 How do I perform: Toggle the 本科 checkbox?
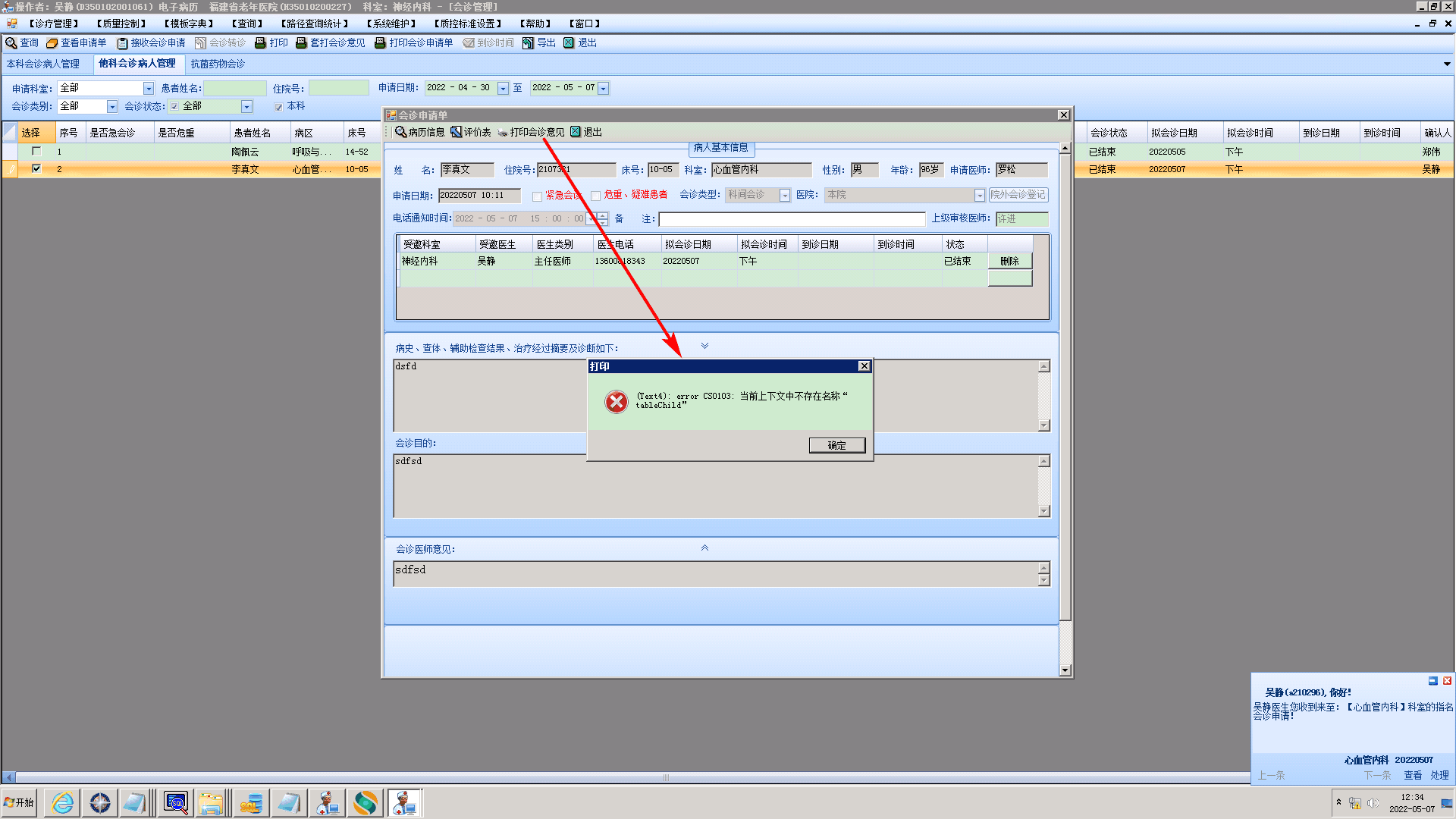point(278,107)
